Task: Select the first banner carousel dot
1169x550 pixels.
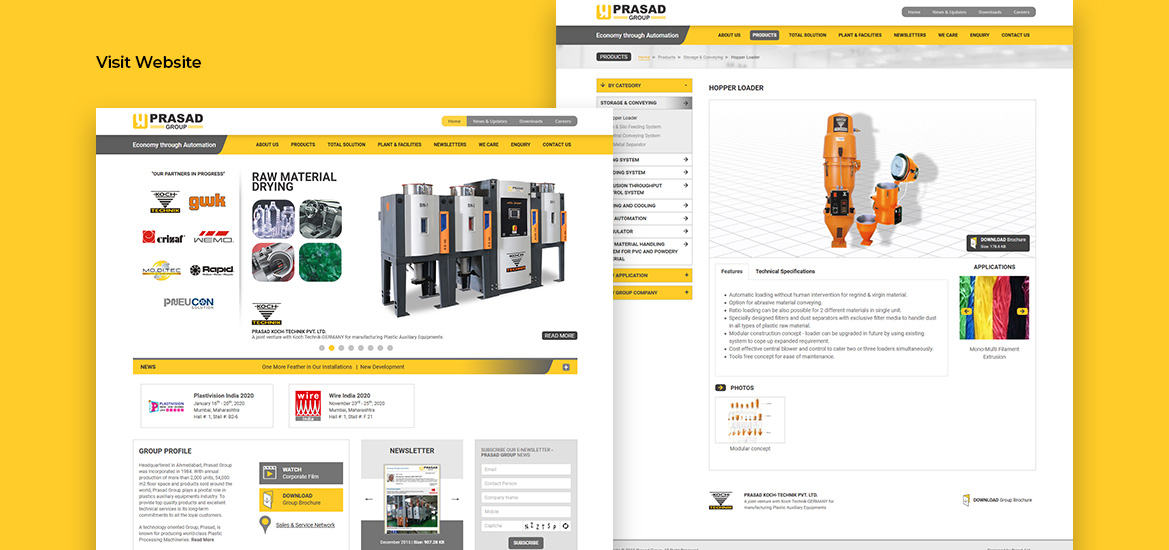Action: 322,348
